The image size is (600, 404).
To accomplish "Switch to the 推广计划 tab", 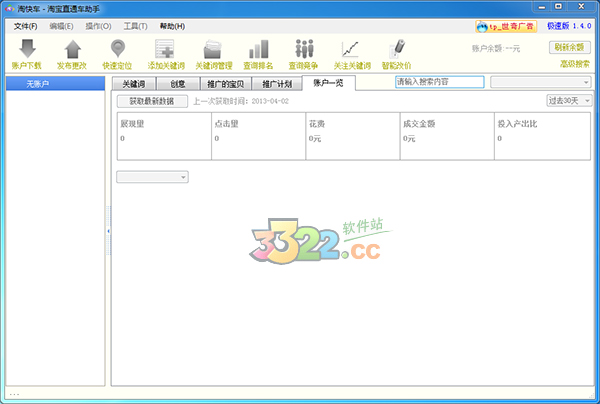I will 277,84.
